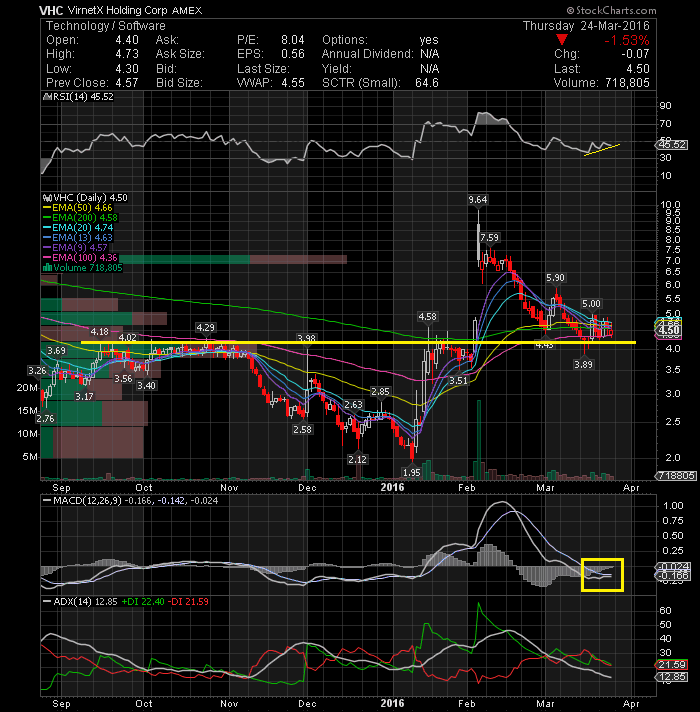Click the Open value 4.40
The image size is (700, 712).
(127, 40)
